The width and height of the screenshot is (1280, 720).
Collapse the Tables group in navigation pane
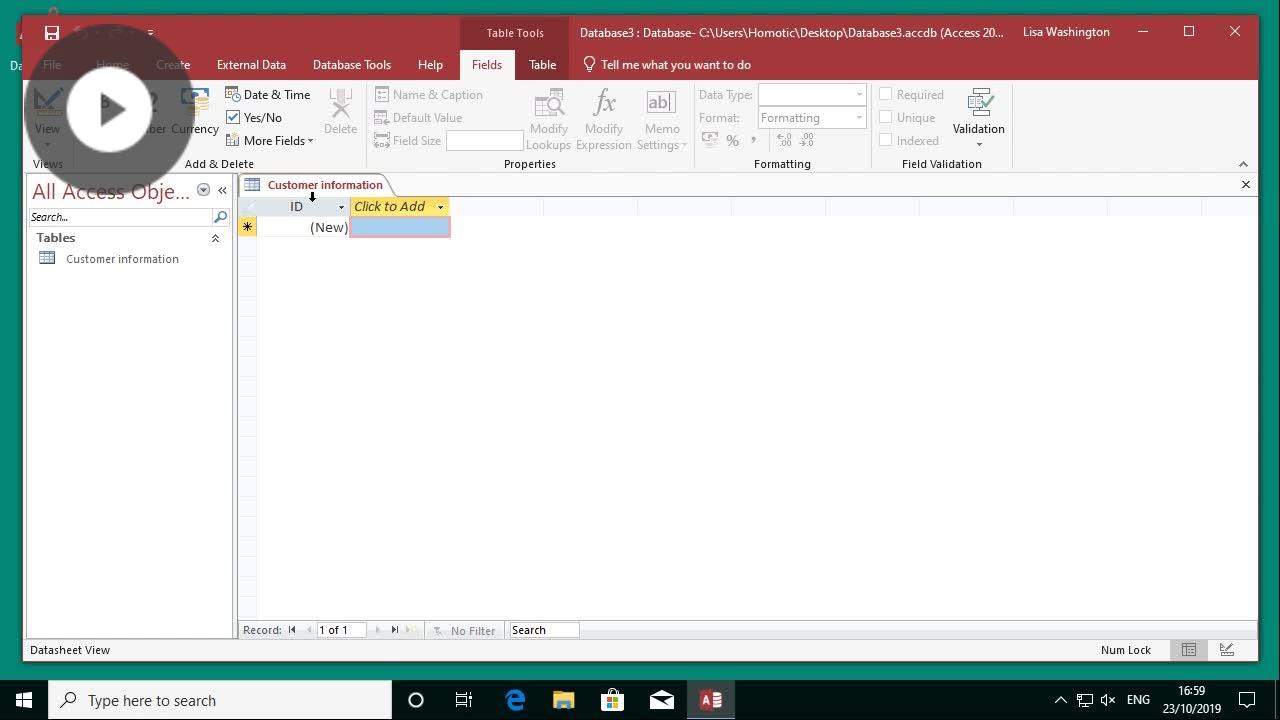click(x=215, y=238)
